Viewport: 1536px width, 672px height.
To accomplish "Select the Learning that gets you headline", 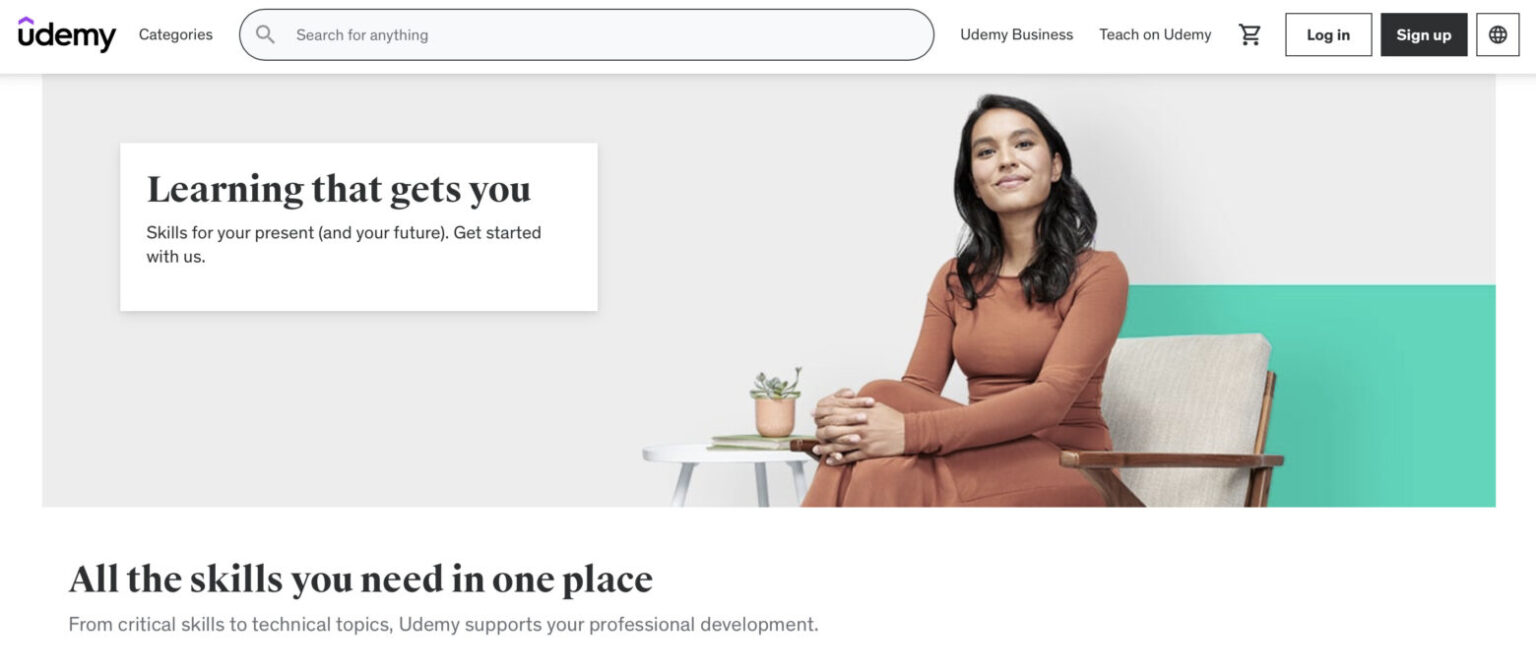I will 339,190.
